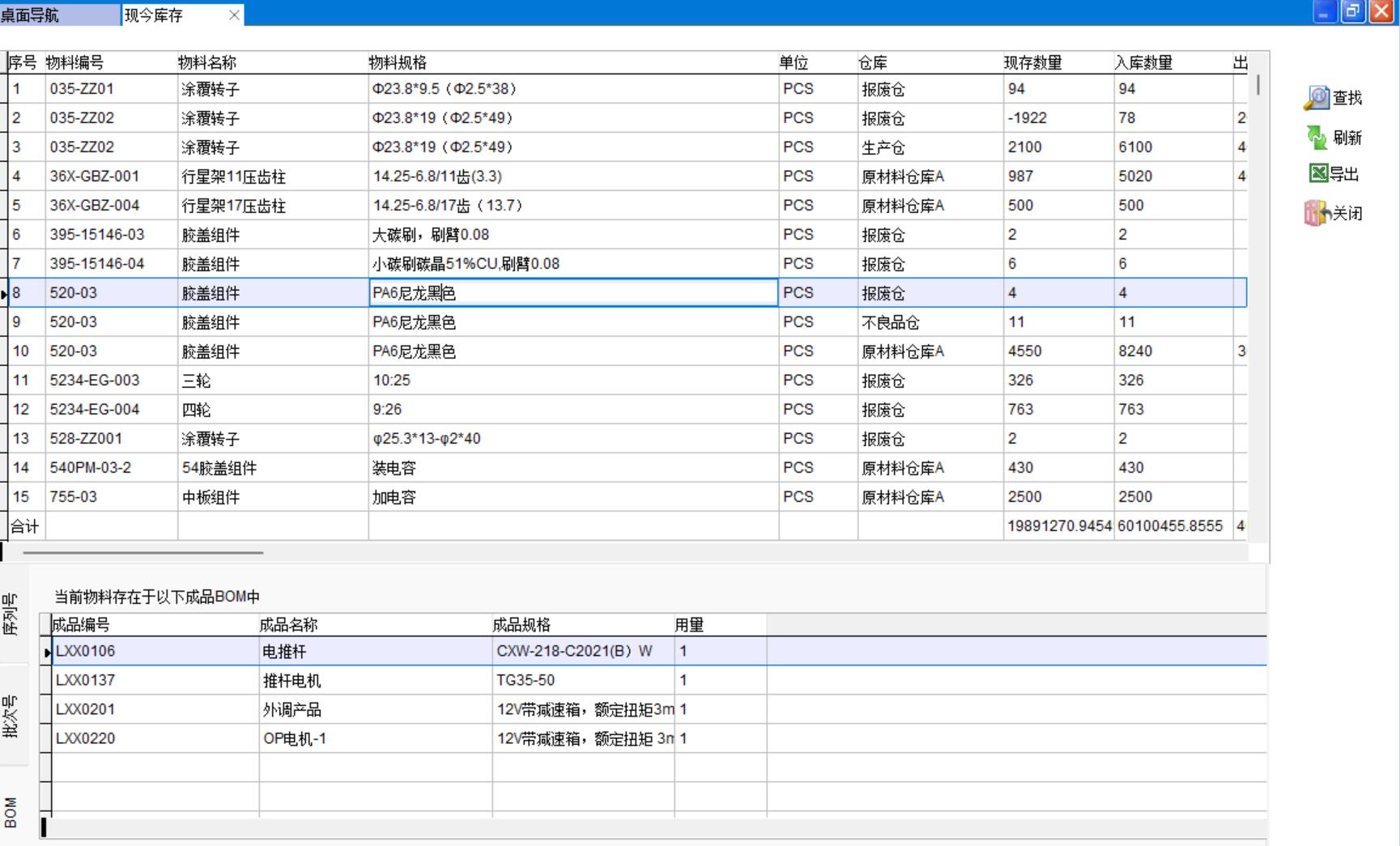
Task: Click the 刷新 refresh icon
Action: [1317, 138]
